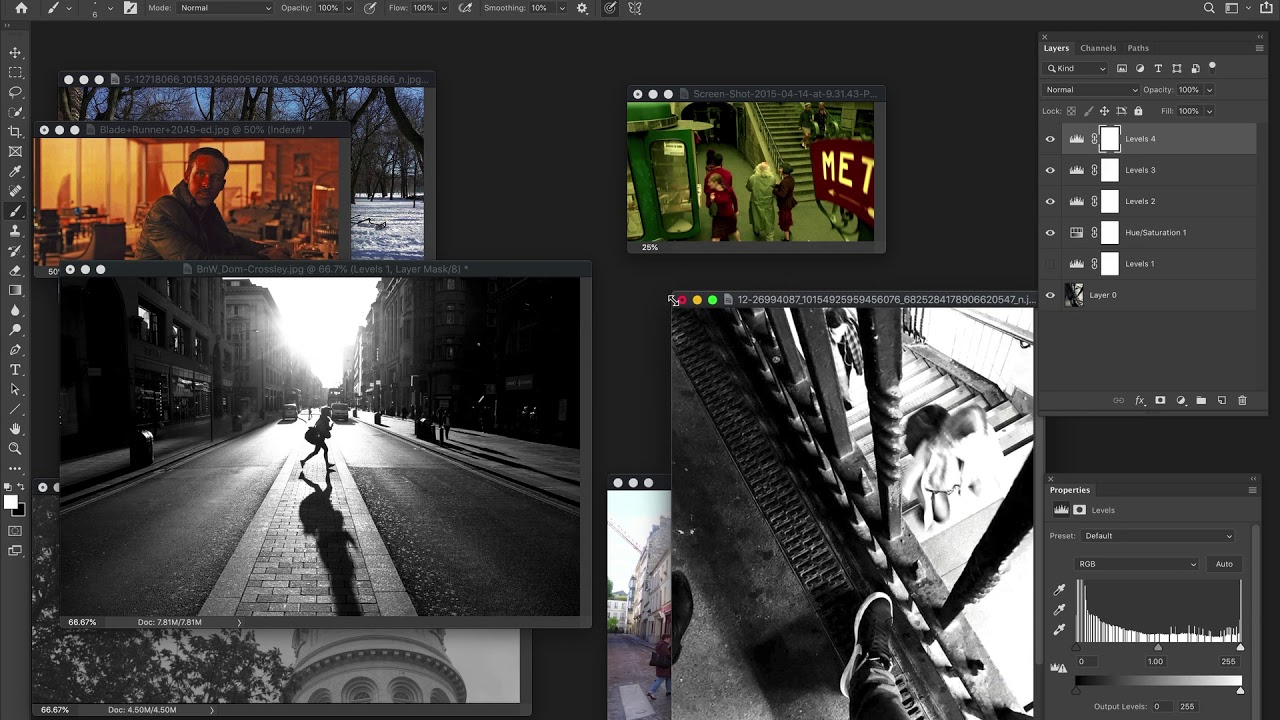
Task: Hide the Levels 4 layer
Action: (x=1050, y=139)
